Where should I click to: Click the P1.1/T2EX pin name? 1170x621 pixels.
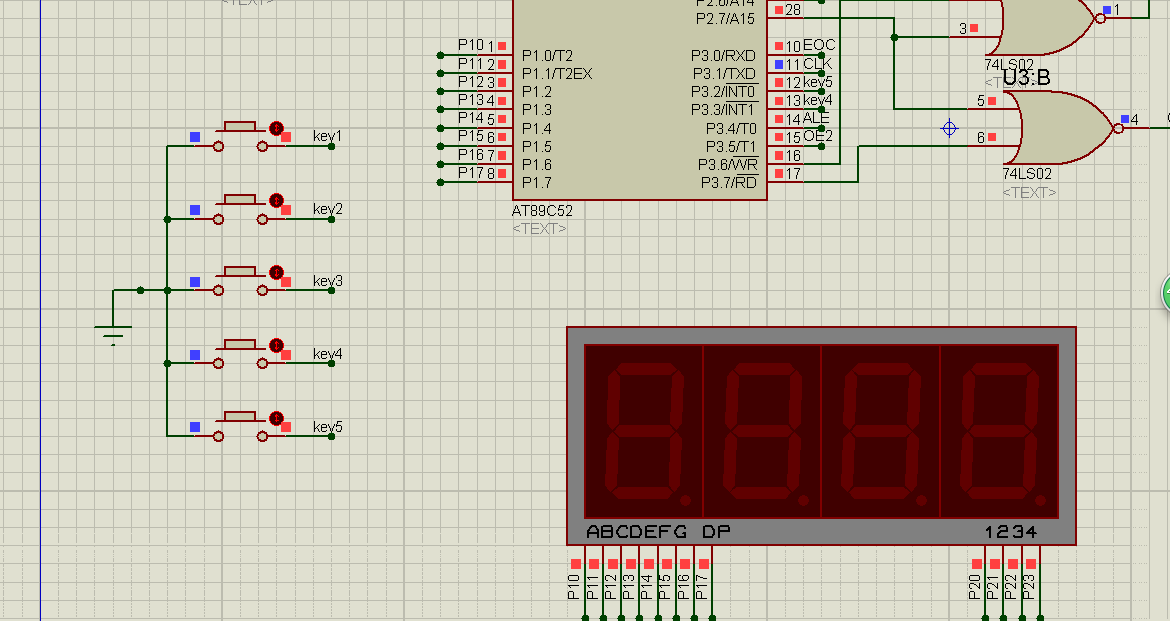coord(557,74)
